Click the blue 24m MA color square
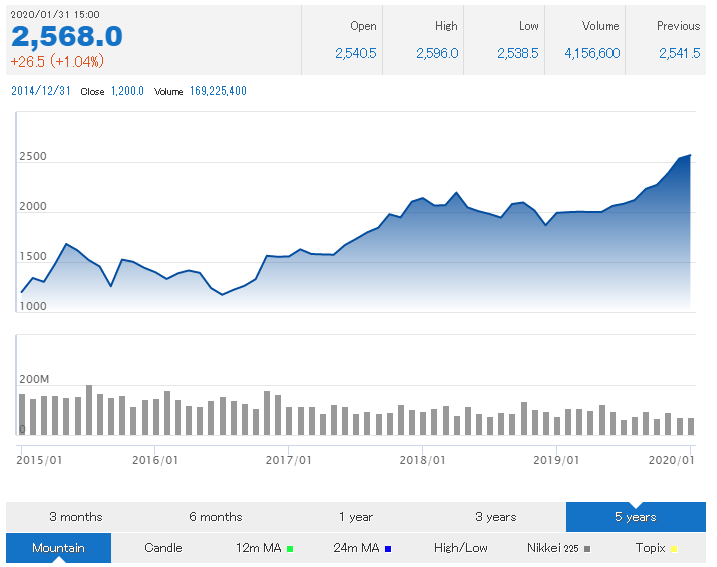Image resolution: width=717 pixels, height=567 pixels. [388, 549]
